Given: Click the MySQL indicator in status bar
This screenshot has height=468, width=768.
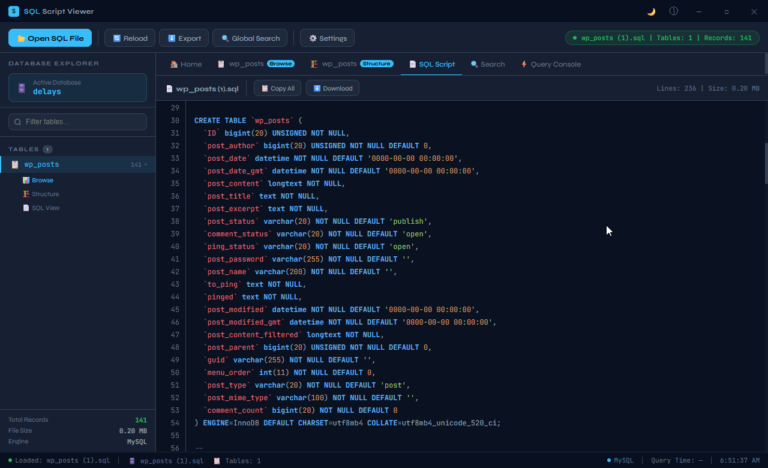Looking at the screenshot, I should coord(620,461).
